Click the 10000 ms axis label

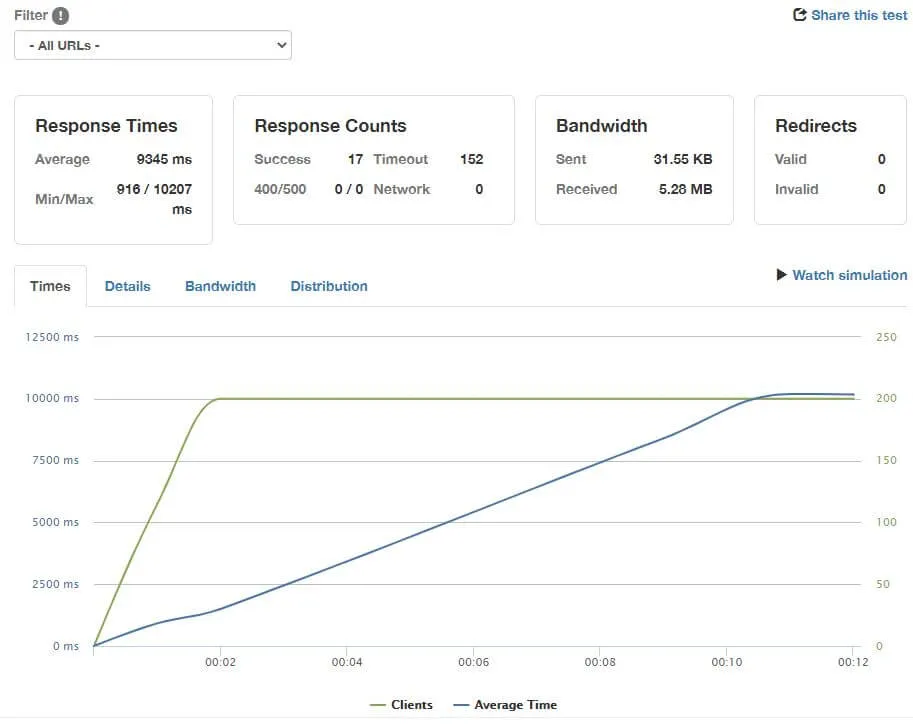52,398
